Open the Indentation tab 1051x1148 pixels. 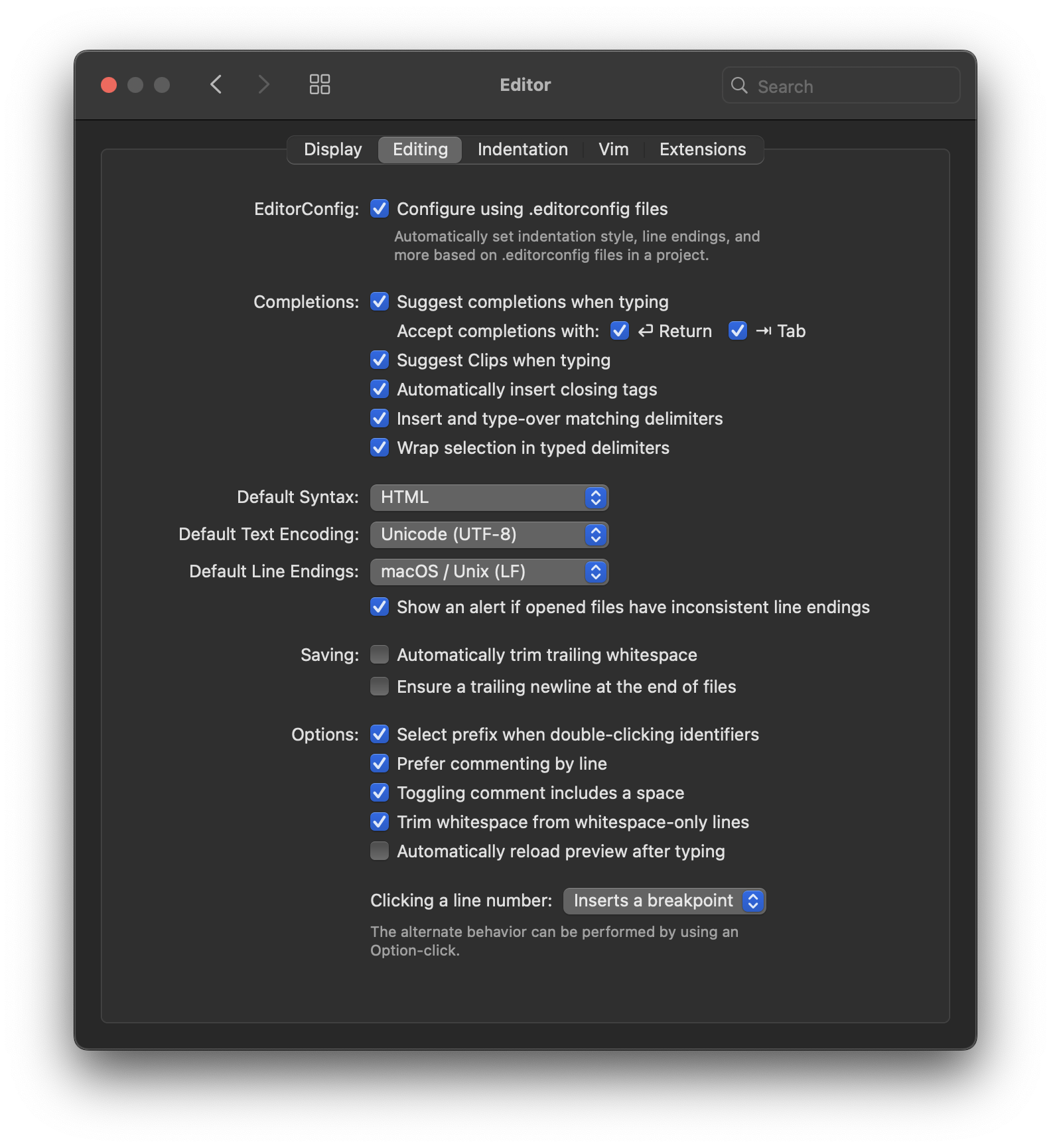pyautogui.click(x=523, y=149)
